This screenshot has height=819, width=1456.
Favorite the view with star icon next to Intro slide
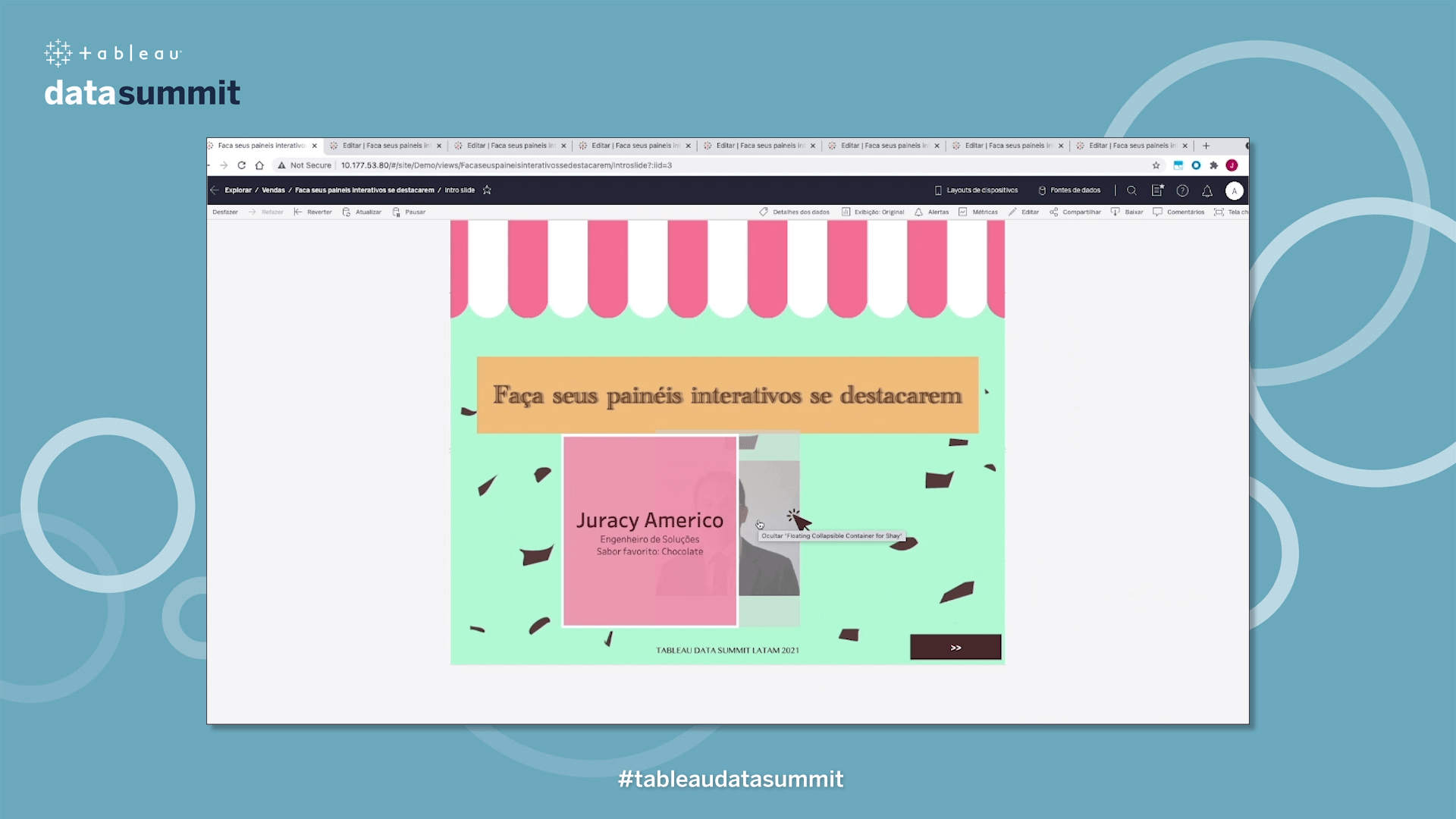pyautogui.click(x=487, y=190)
